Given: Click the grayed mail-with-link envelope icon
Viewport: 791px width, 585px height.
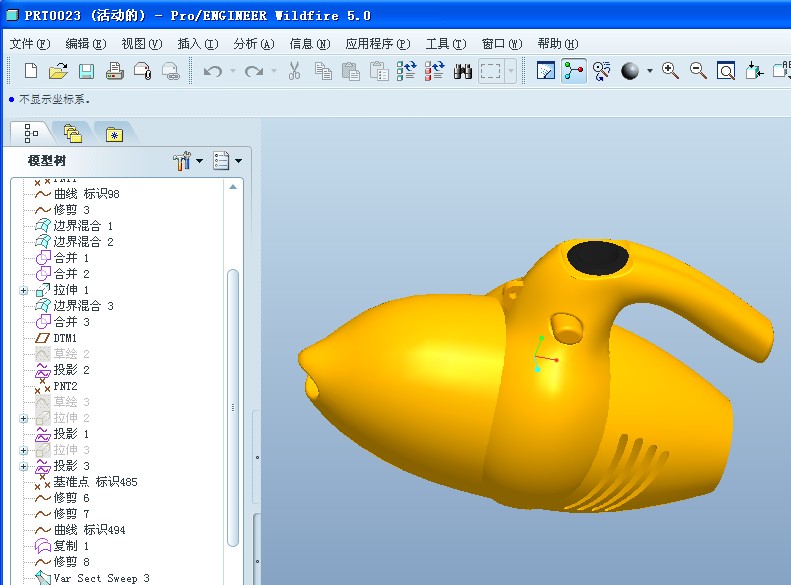Looking at the screenshot, I should [x=171, y=71].
